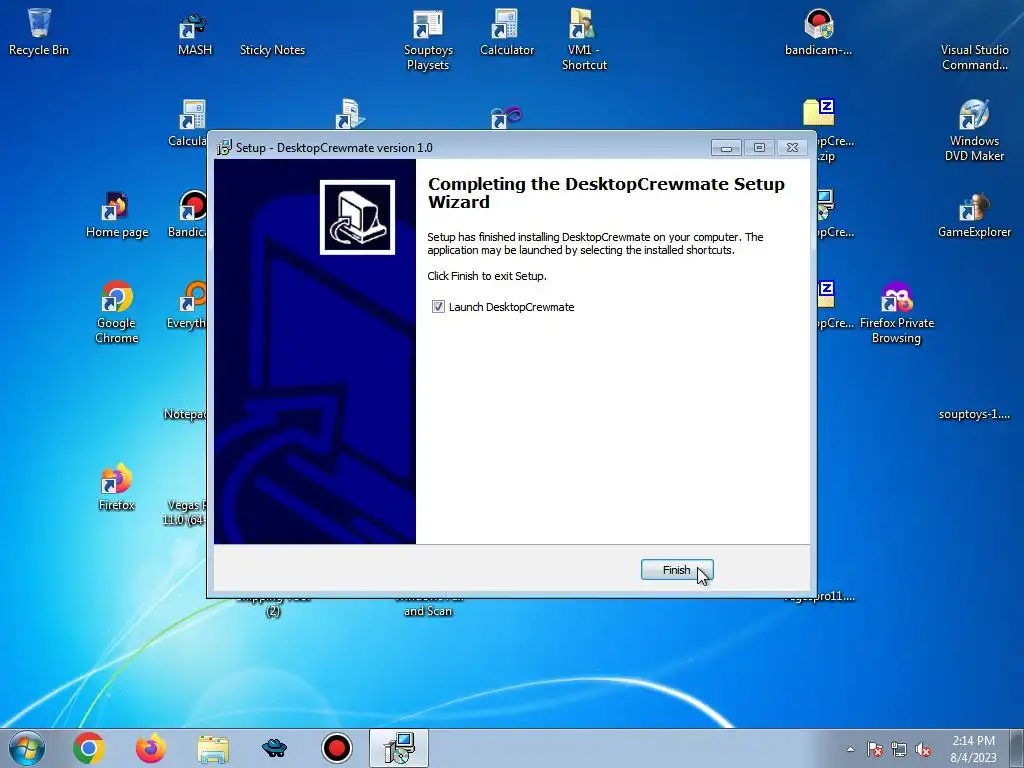Select the Calculator shortcut in top row
Image resolution: width=1024 pixels, height=768 pixels.
(x=507, y=33)
